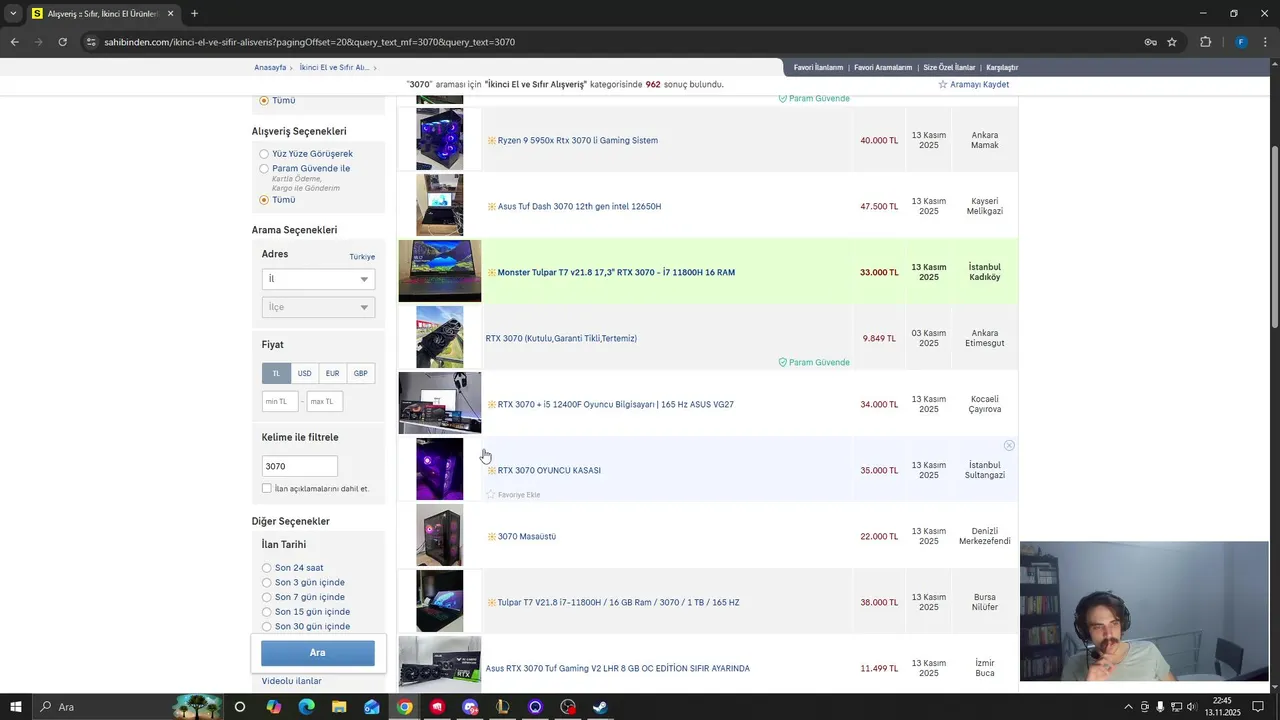
Task: Open the İlçe district dropdown
Action: [318, 307]
